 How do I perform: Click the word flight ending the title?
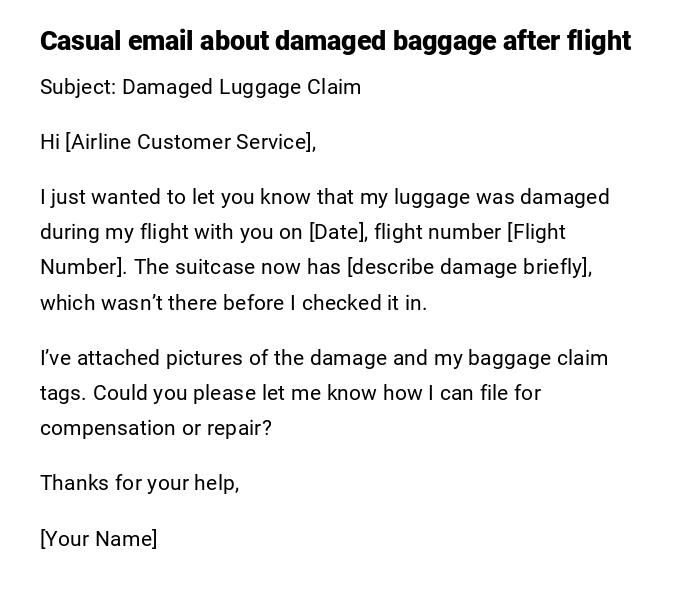[598, 41]
